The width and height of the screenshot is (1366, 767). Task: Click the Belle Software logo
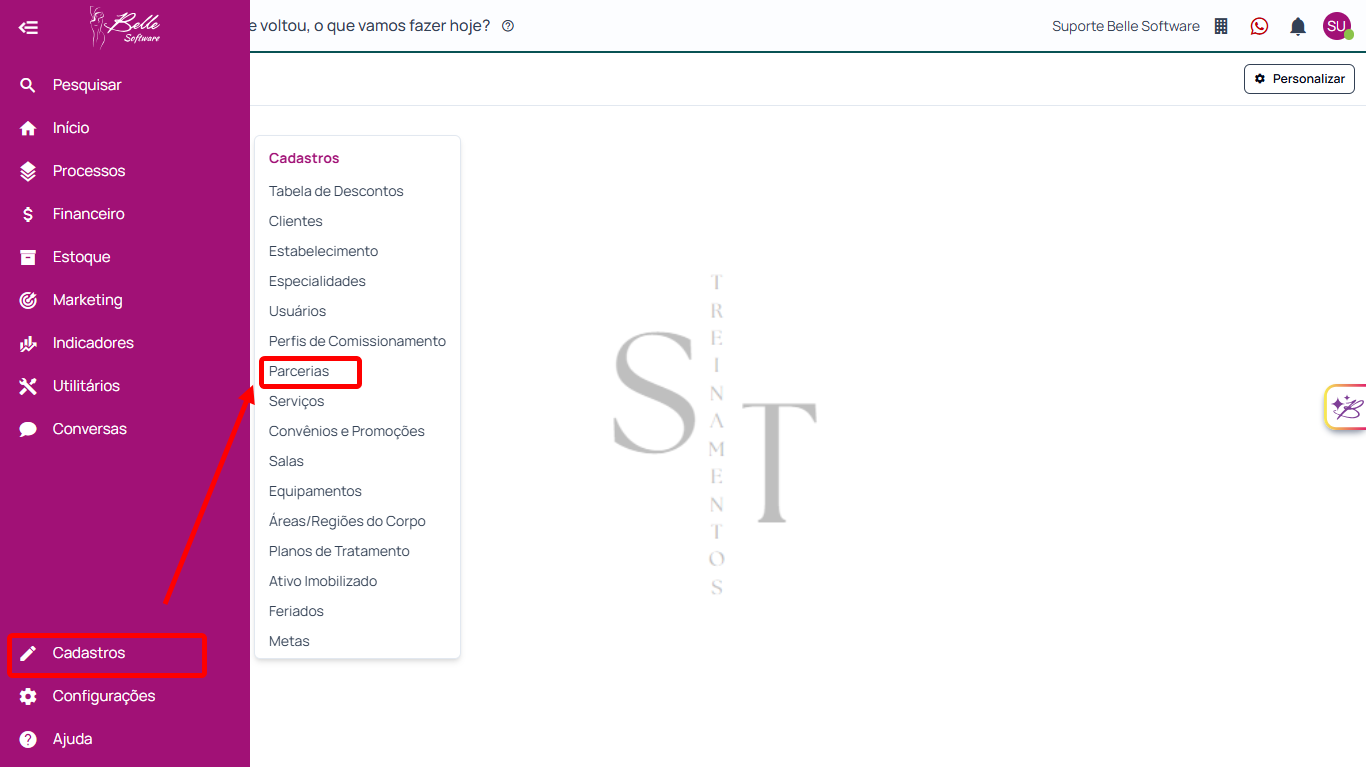pos(125,27)
